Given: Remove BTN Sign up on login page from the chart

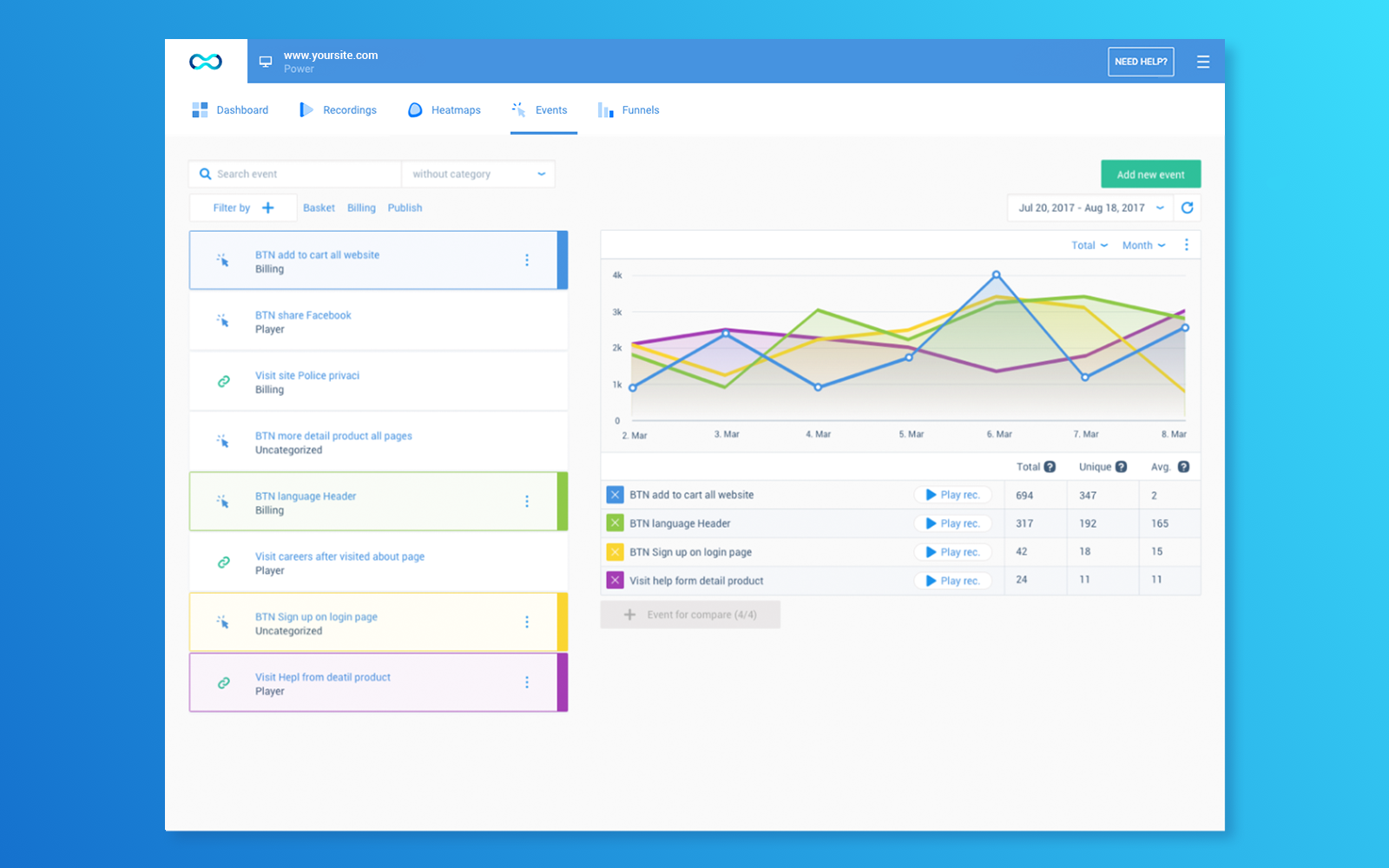Looking at the screenshot, I should [x=615, y=551].
